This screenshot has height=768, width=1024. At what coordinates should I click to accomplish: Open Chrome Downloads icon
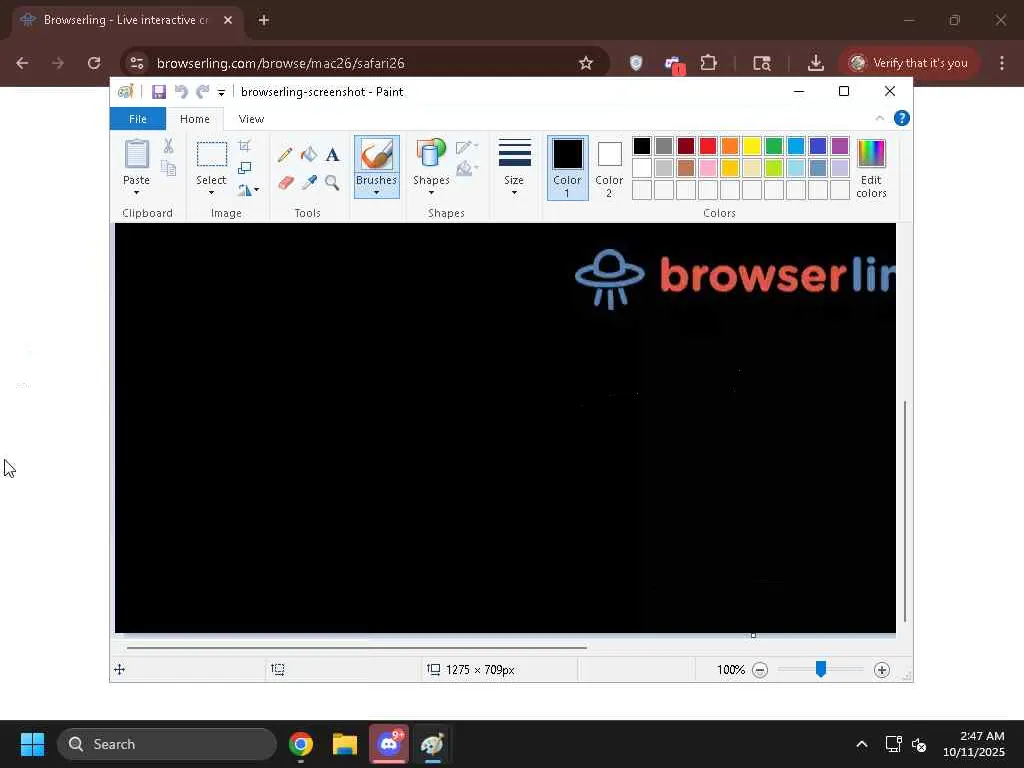[x=816, y=63]
